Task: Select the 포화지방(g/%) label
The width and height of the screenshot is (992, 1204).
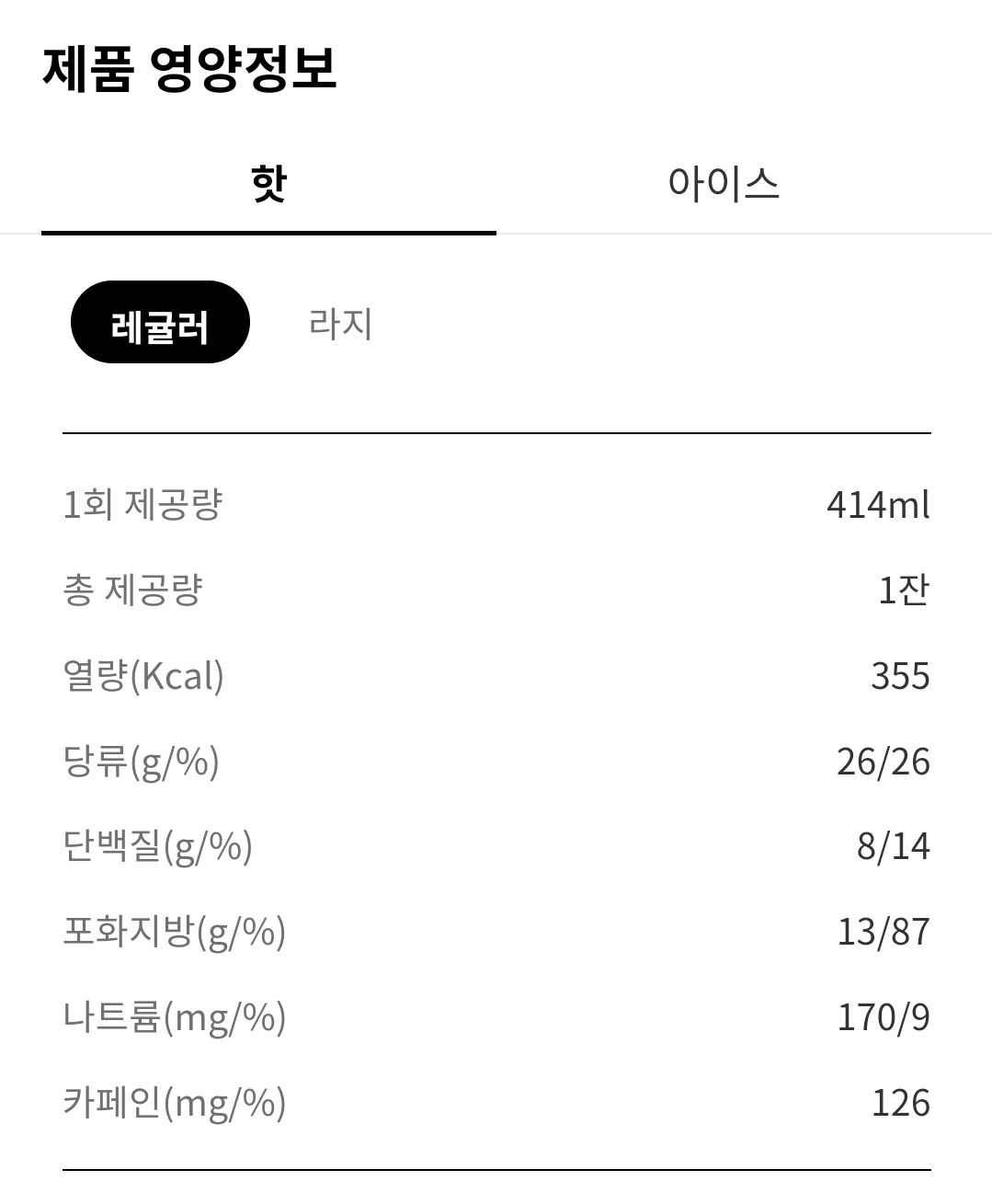Action: [x=174, y=932]
